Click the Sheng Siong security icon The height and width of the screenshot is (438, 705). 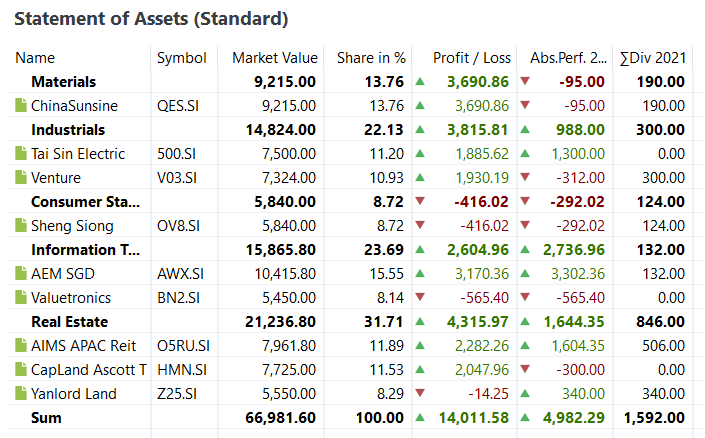coord(21,226)
